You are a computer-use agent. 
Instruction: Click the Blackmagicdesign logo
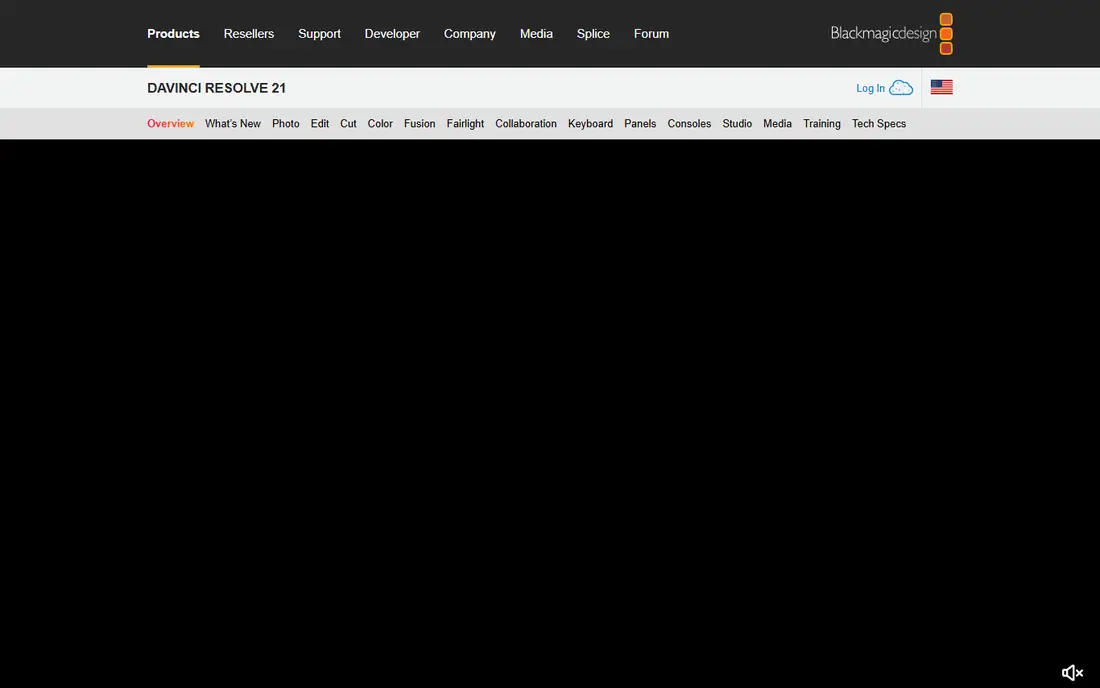(x=891, y=34)
